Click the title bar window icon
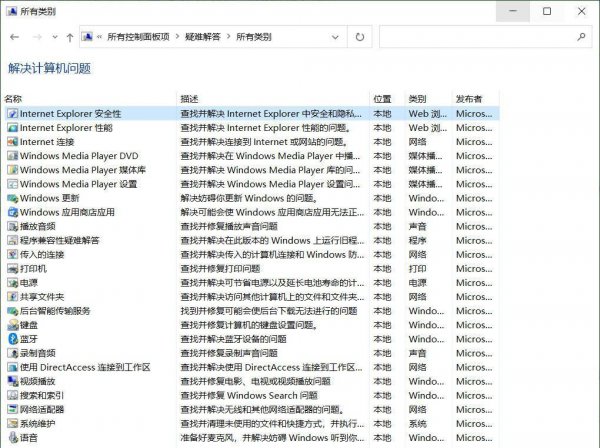Image resolution: width=600 pixels, height=448 pixels. (11, 11)
